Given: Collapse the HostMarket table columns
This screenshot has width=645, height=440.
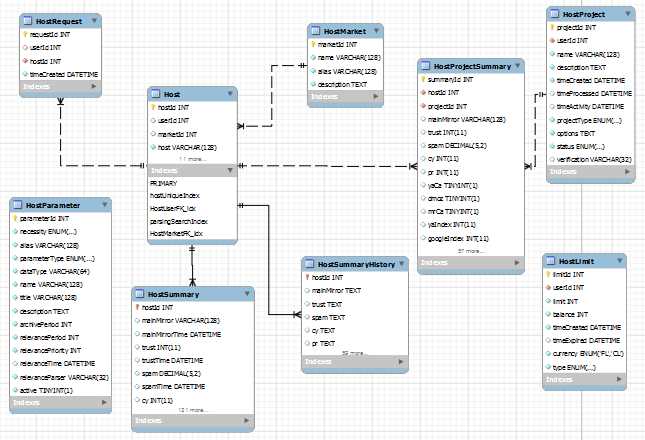Looking at the screenshot, I should coord(376,31).
